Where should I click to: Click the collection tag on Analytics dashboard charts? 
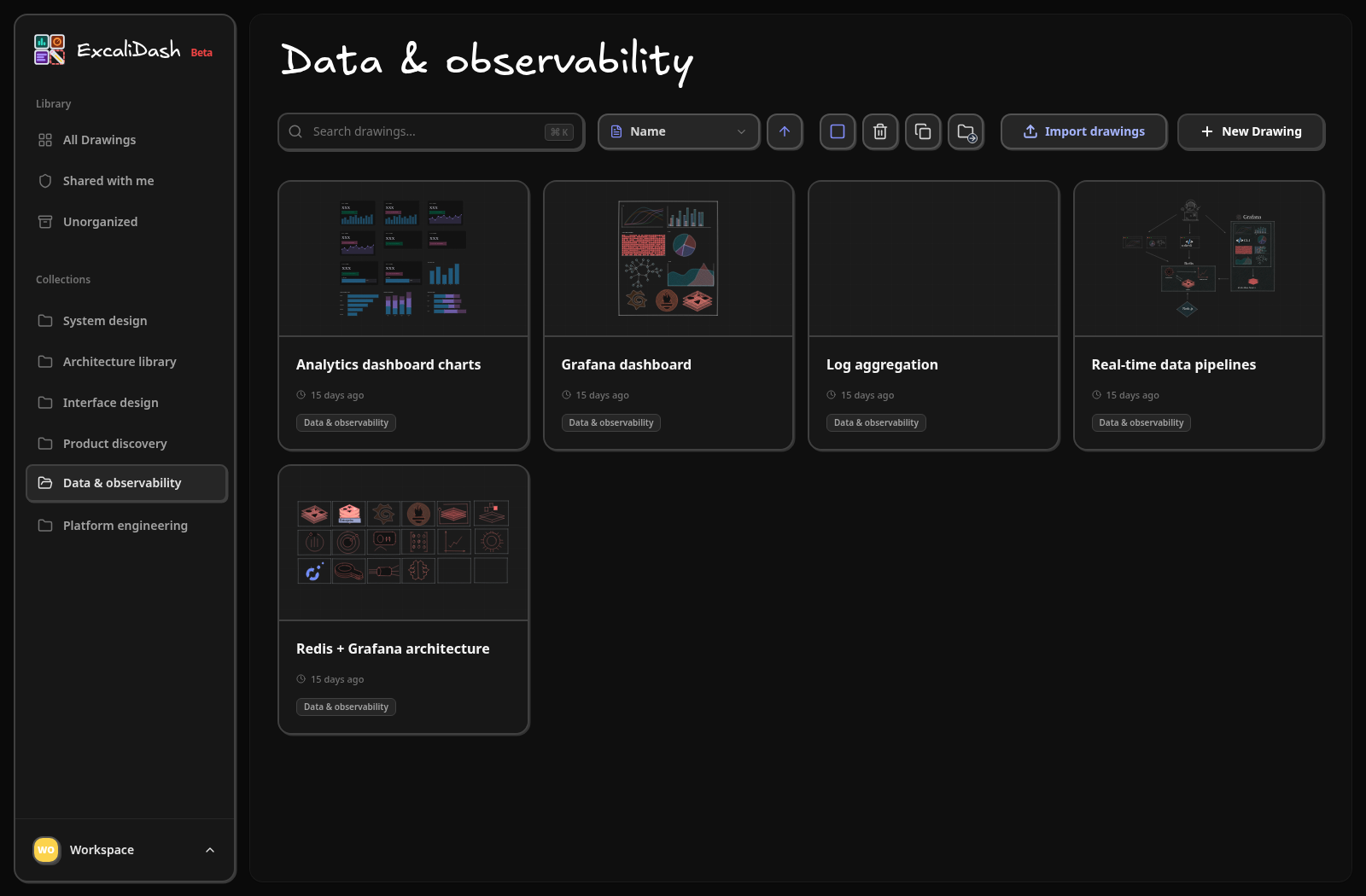pyautogui.click(x=346, y=422)
